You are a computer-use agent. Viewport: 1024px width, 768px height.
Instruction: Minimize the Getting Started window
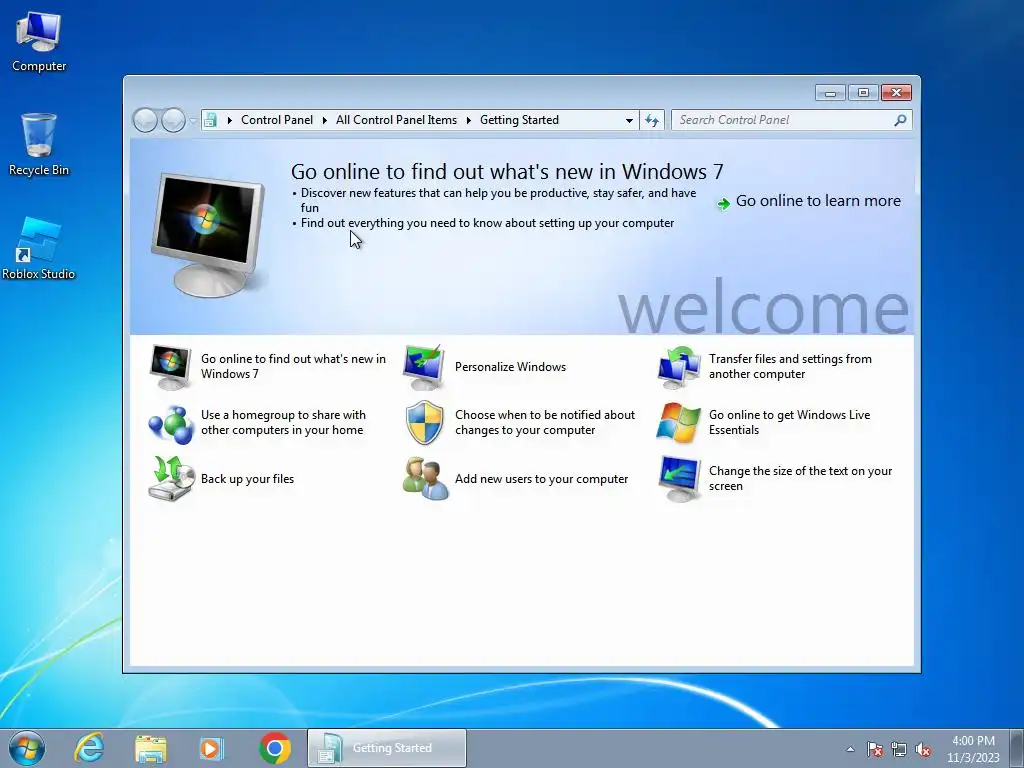pyautogui.click(x=830, y=93)
